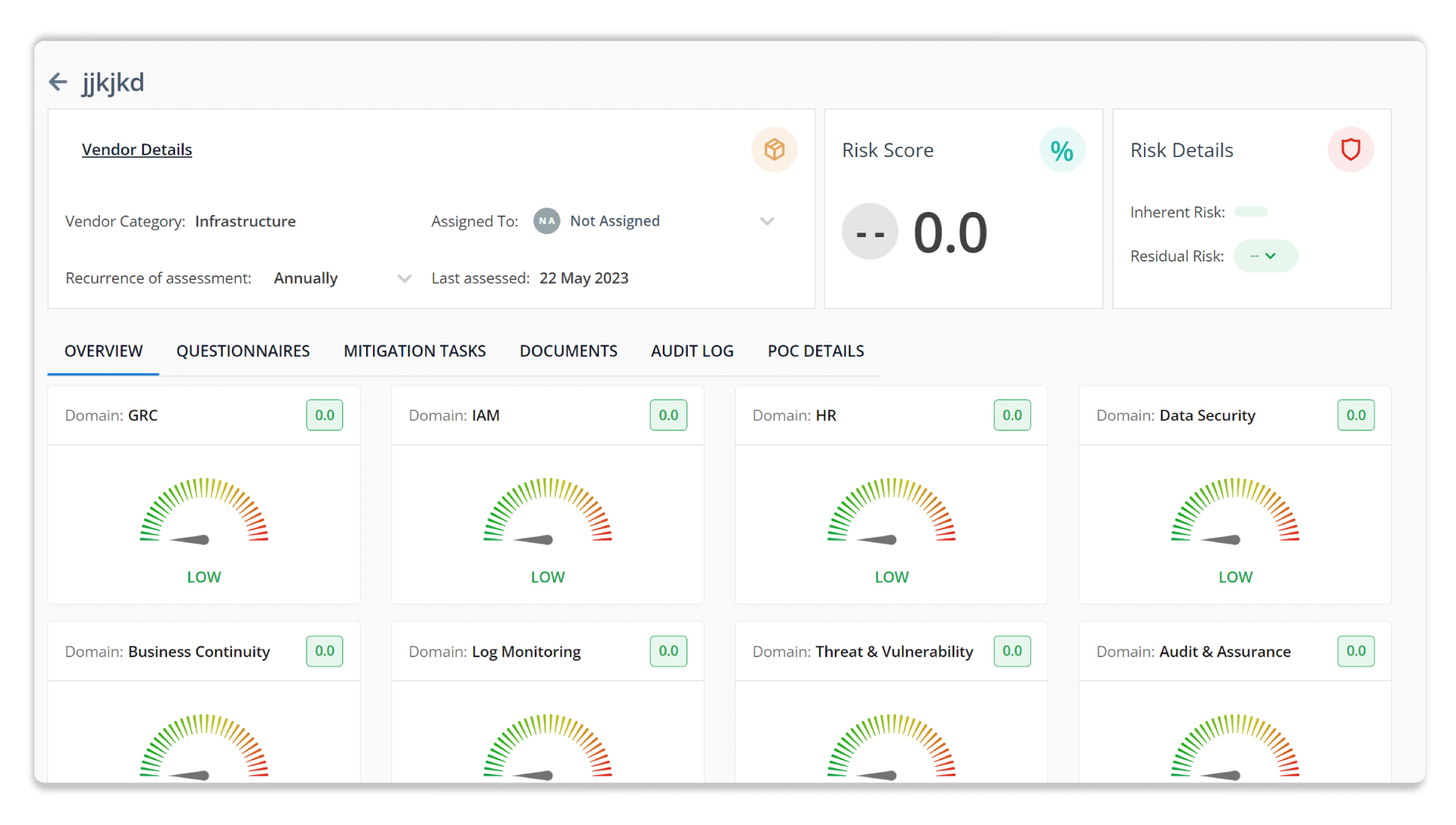The height and width of the screenshot is (825, 1456).
Task: Click the Inherent Risk indicator pill
Action: pyautogui.click(x=1251, y=212)
